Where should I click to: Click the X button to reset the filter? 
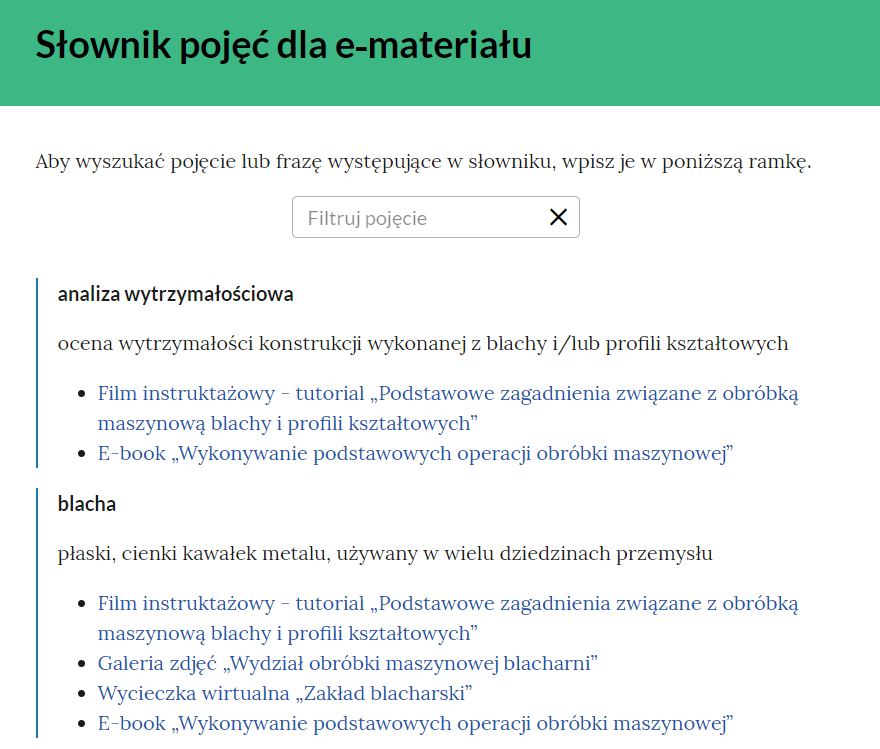[558, 216]
